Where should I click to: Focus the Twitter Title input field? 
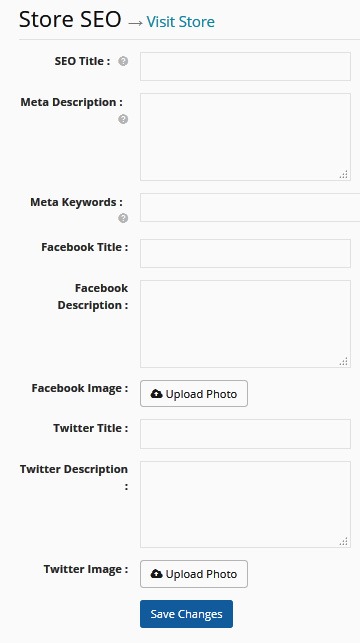[x=245, y=434]
